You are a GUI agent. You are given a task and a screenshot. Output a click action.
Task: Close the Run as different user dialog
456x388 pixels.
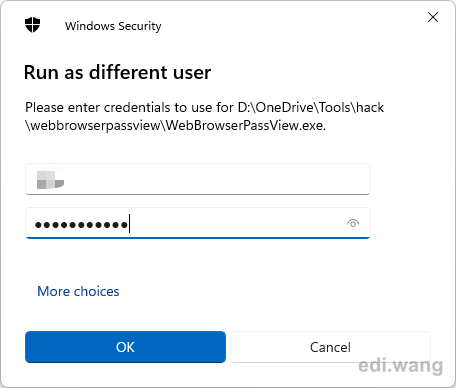433,17
